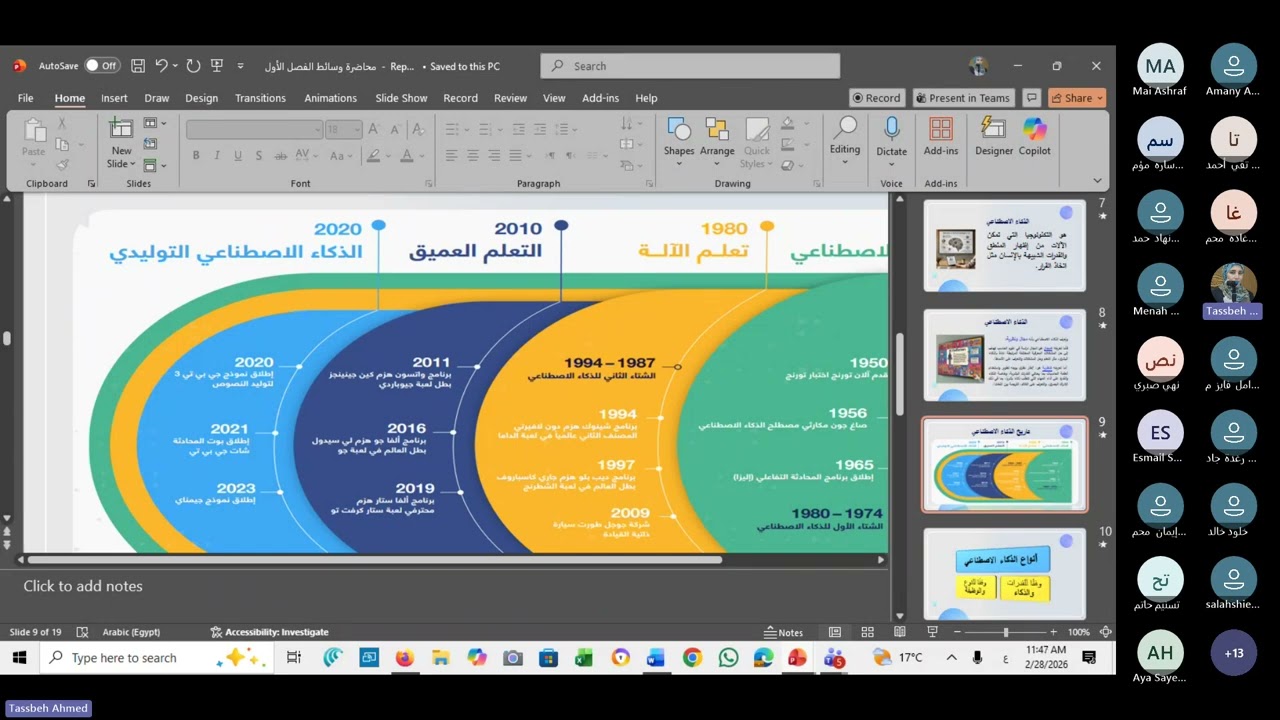Insert a New Slide
Viewport: 1280px width, 720px height.
tap(121, 143)
